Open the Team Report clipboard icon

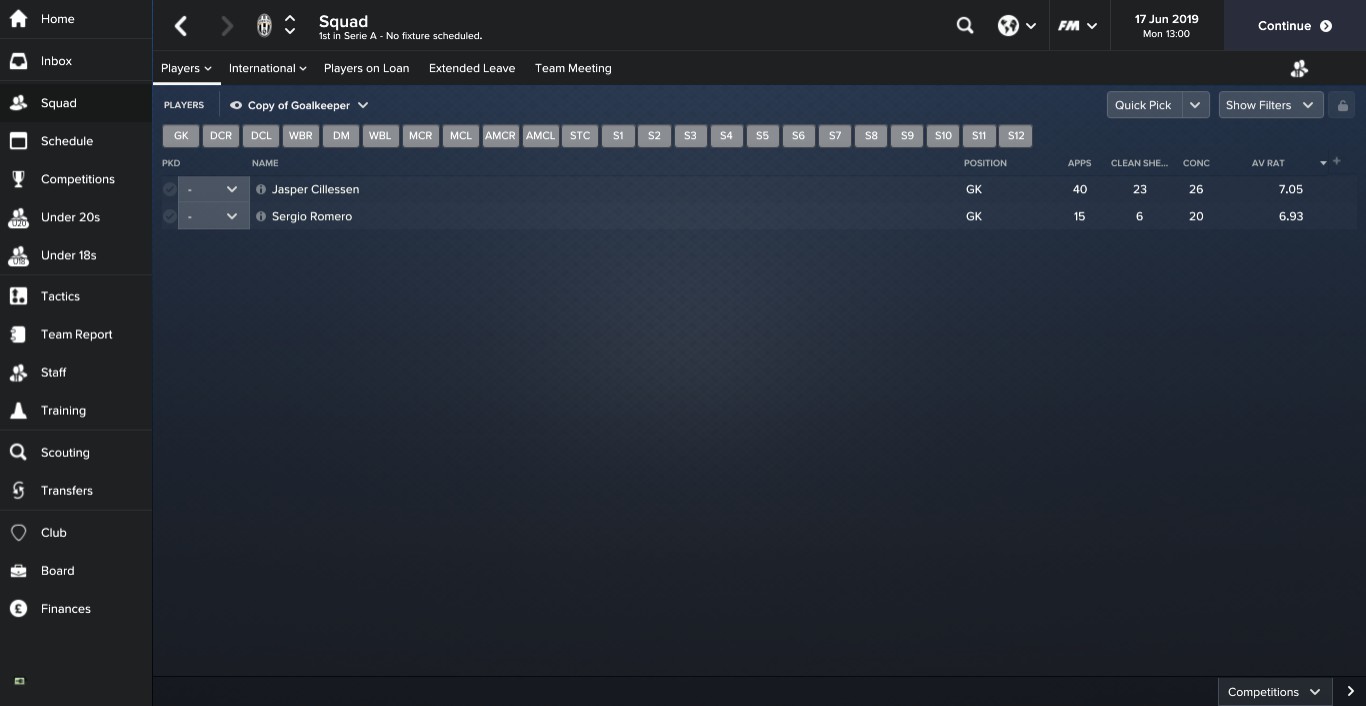click(x=18, y=334)
